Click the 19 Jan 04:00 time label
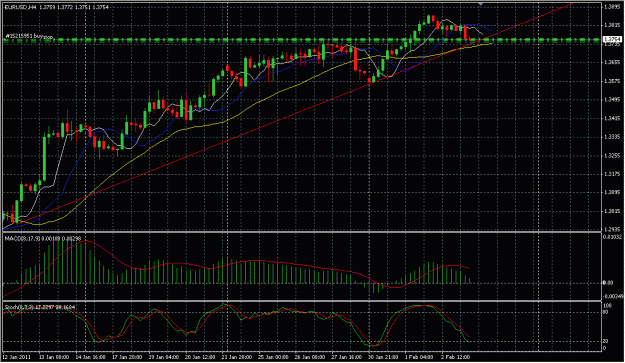 click(x=164, y=357)
